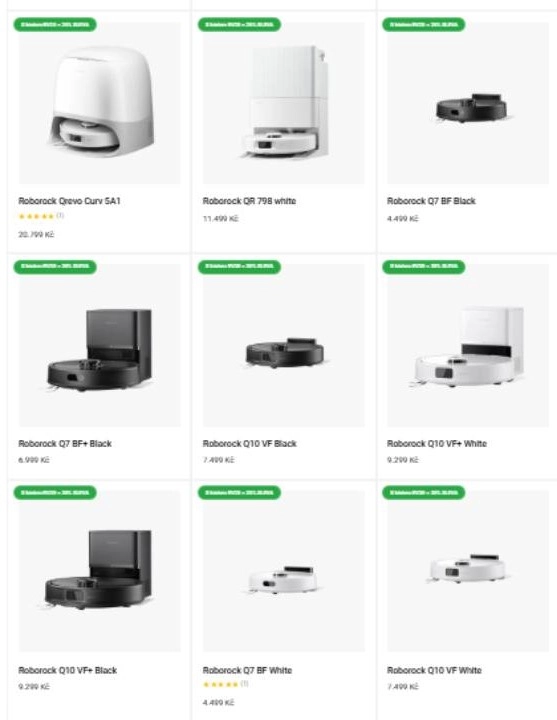This screenshot has height=720, width=557.
Task: Click green promo badge on Qrevo Curv 5A1
Action: (x=55, y=24)
